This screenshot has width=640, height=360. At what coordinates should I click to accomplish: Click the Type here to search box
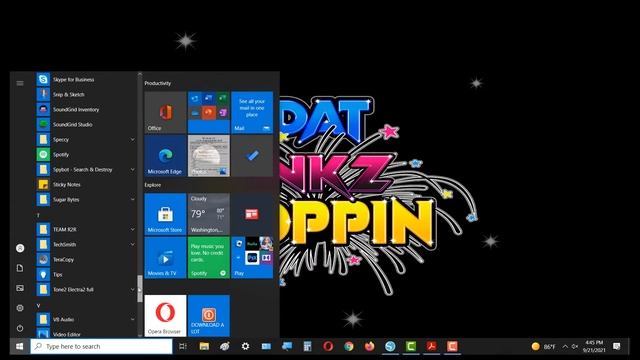[101, 346]
